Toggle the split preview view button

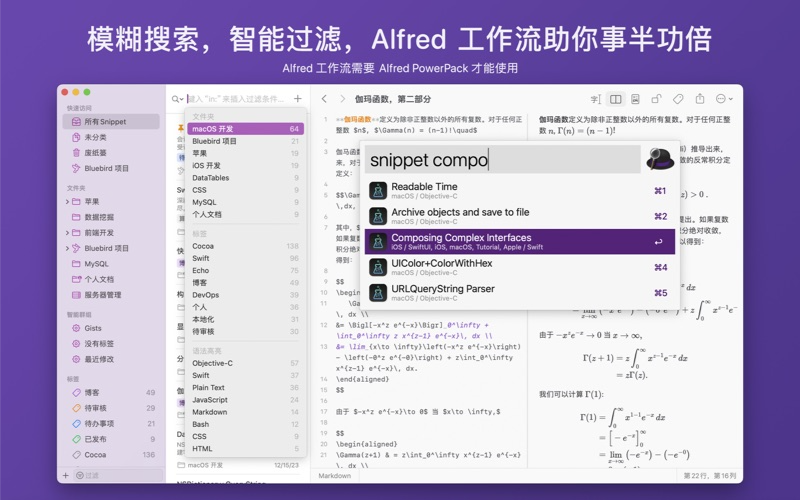pyautogui.click(x=616, y=99)
